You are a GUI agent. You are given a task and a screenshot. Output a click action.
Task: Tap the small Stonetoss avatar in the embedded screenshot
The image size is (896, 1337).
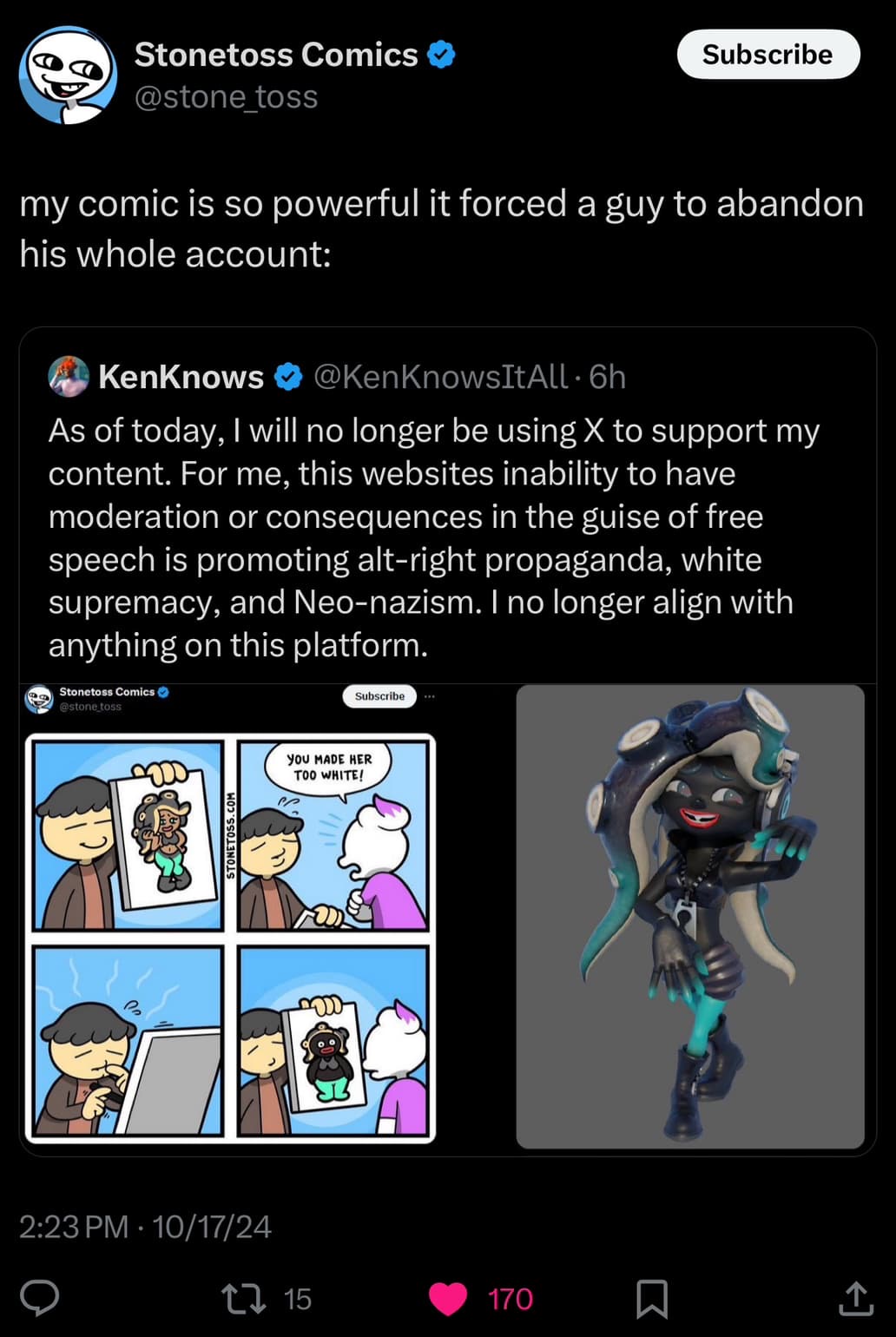click(x=38, y=699)
